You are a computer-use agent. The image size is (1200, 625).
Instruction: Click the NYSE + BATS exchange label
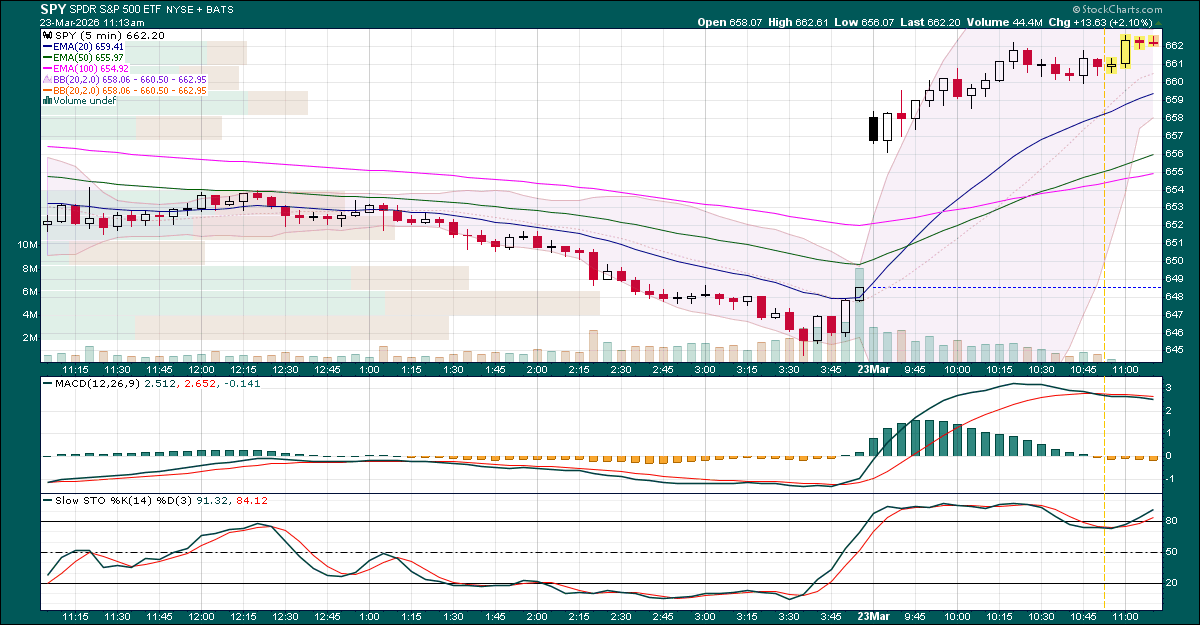point(200,9)
